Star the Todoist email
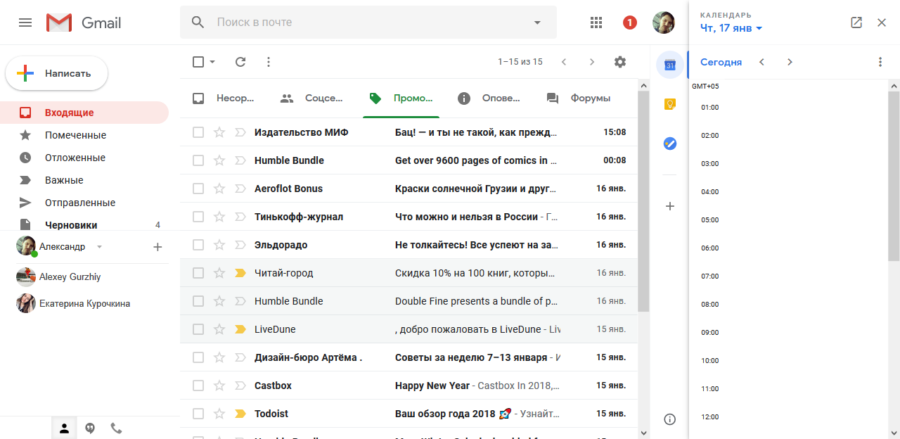The width and height of the screenshot is (900, 439). pyautogui.click(x=219, y=414)
